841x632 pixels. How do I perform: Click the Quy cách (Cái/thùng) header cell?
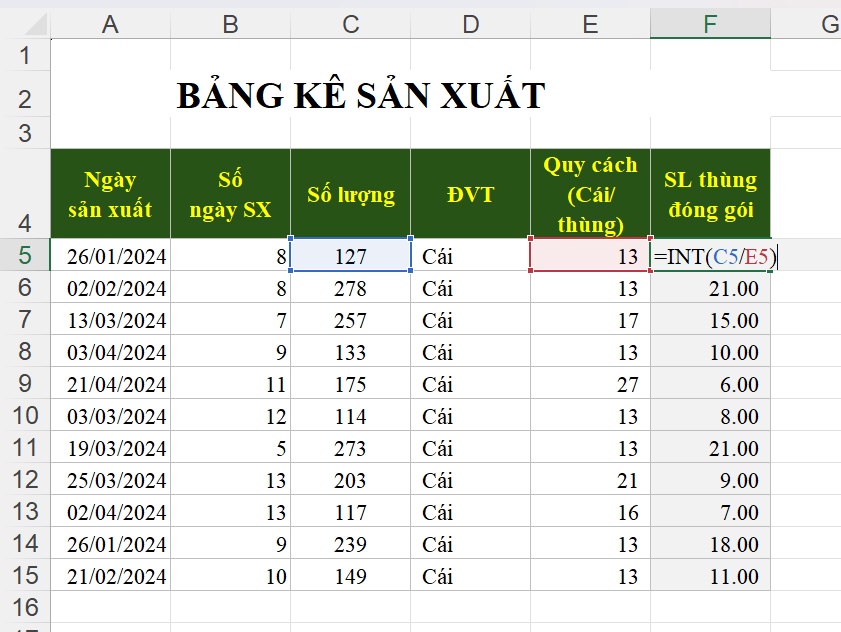pos(591,194)
